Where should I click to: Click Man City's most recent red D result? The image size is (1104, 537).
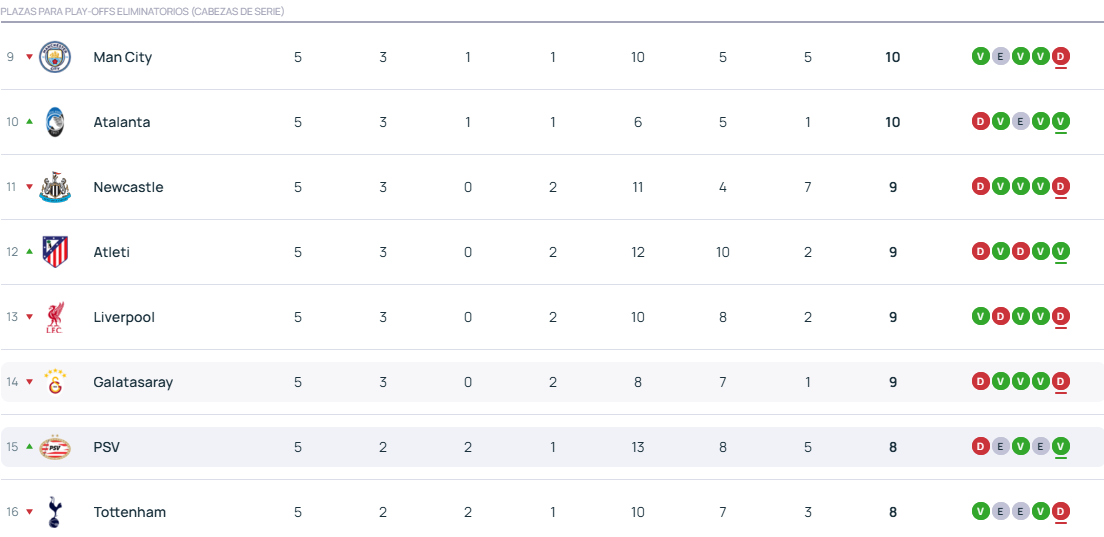1061,57
